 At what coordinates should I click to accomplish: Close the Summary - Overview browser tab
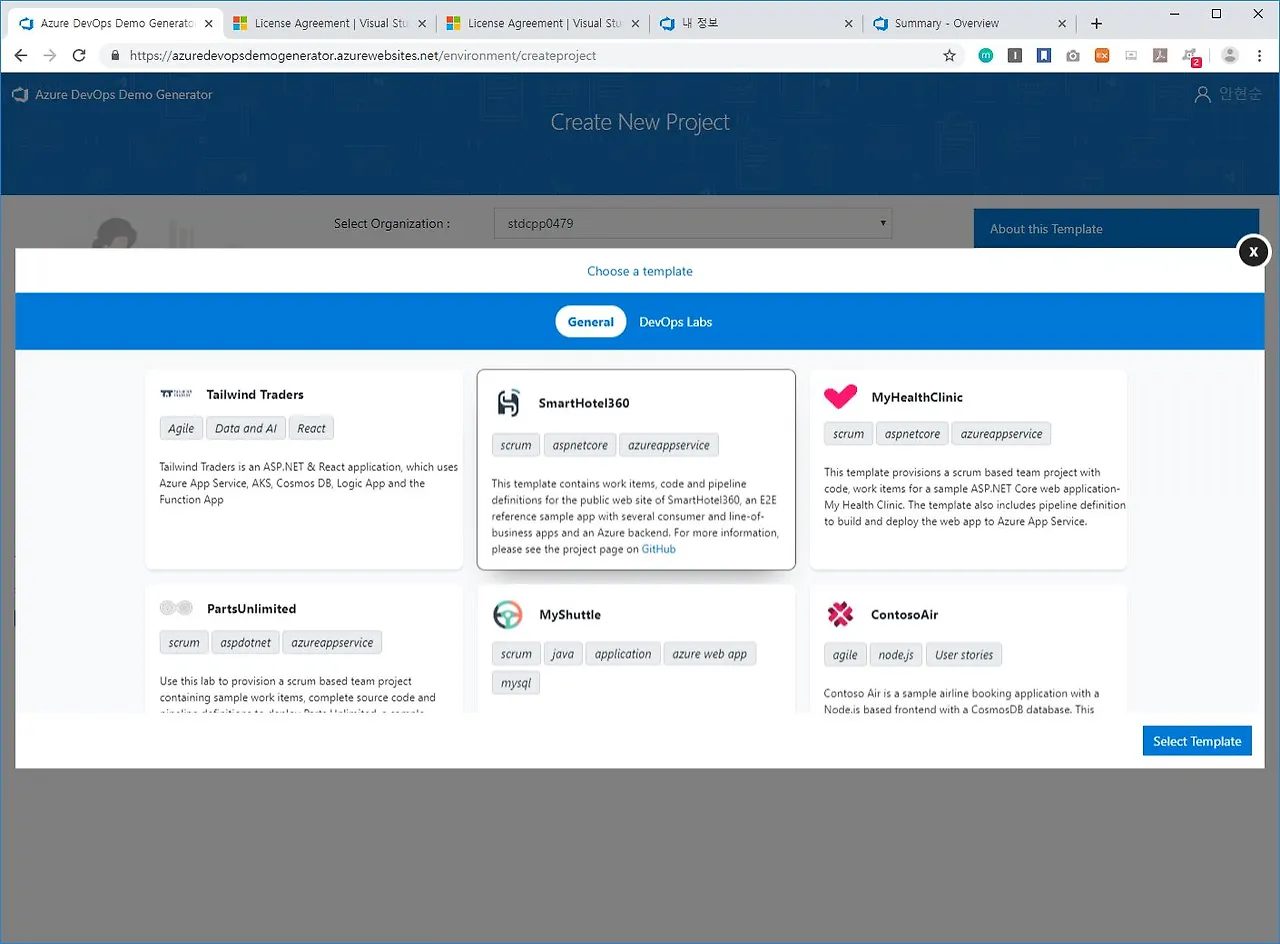pos(1062,23)
